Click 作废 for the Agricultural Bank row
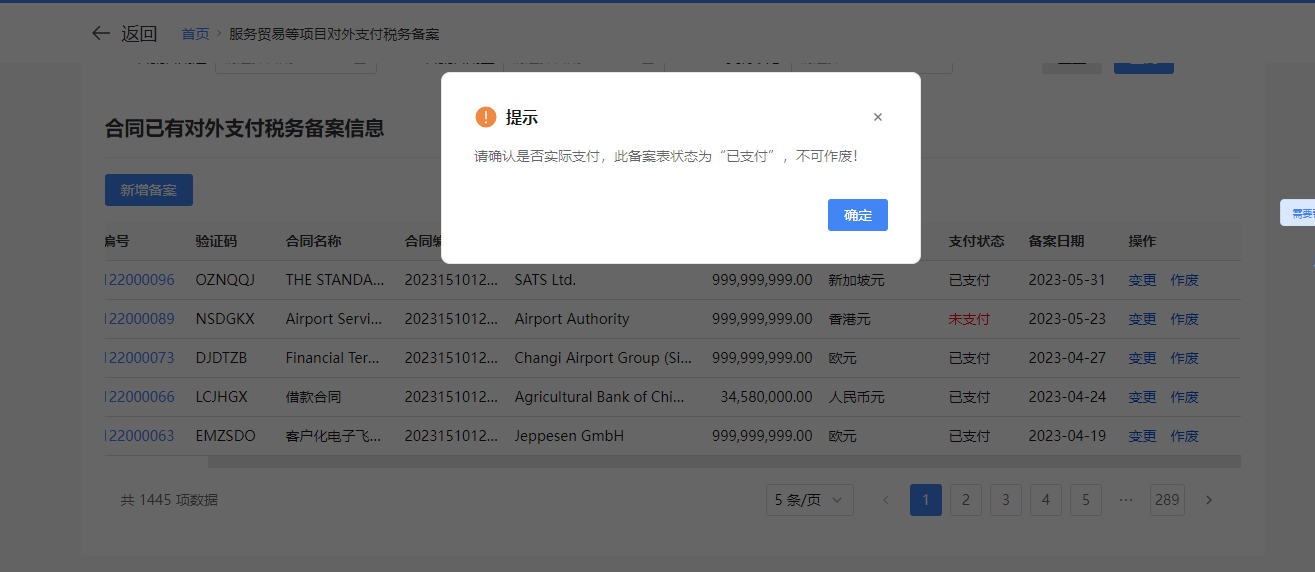The width and height of the screenshot is (1315, 572). [1184, 397]
